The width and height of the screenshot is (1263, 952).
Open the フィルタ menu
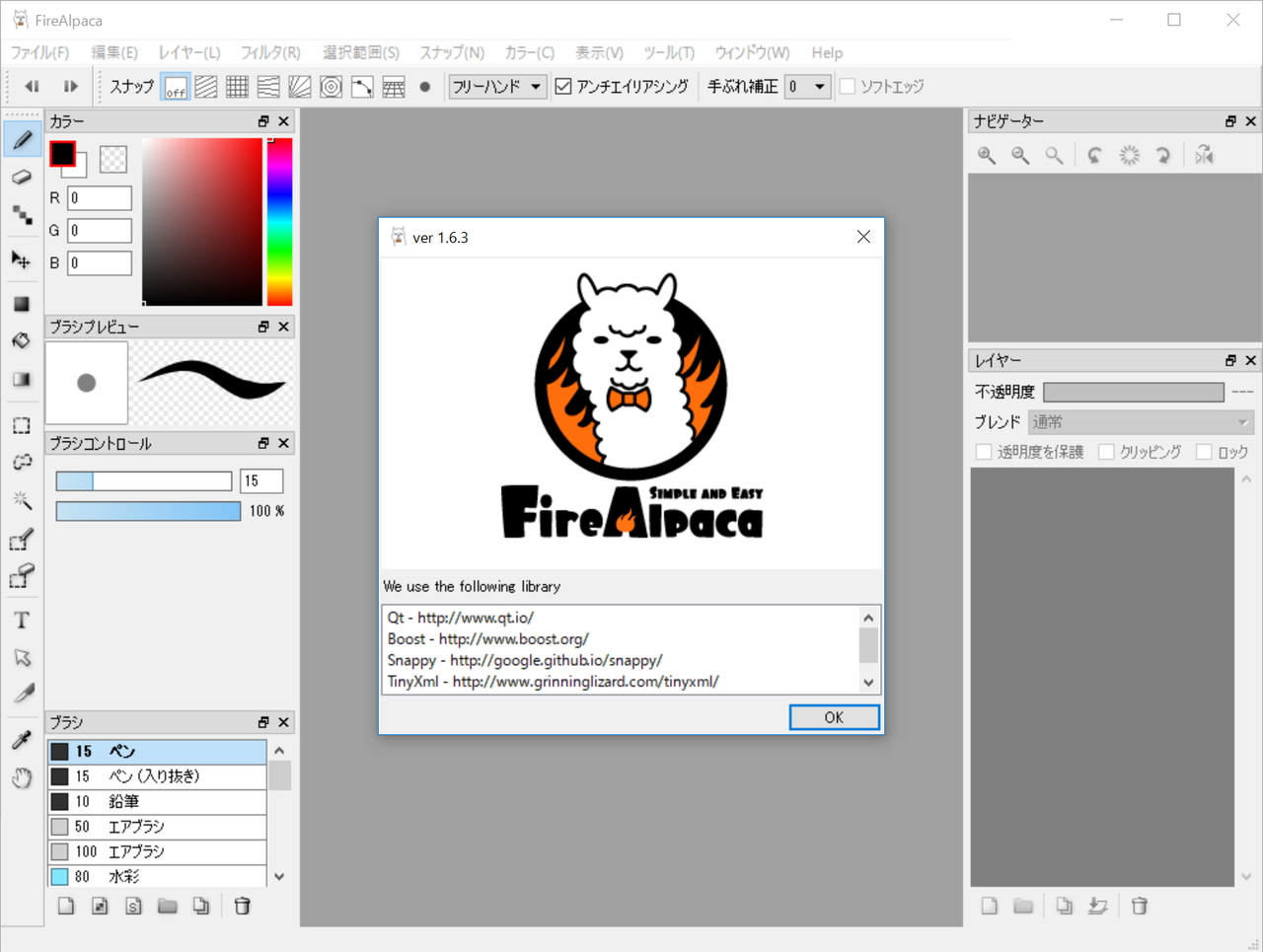click(269, 52)
